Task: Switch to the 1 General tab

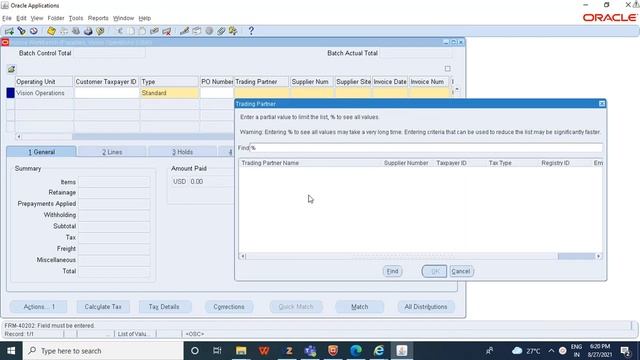Action: point(41,152)
